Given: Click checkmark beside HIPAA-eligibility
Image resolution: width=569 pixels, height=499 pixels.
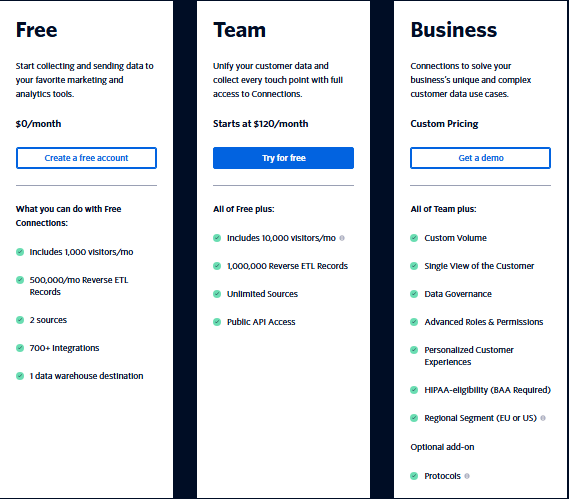Looking at the screenshot, I should [x=414, y=390].
